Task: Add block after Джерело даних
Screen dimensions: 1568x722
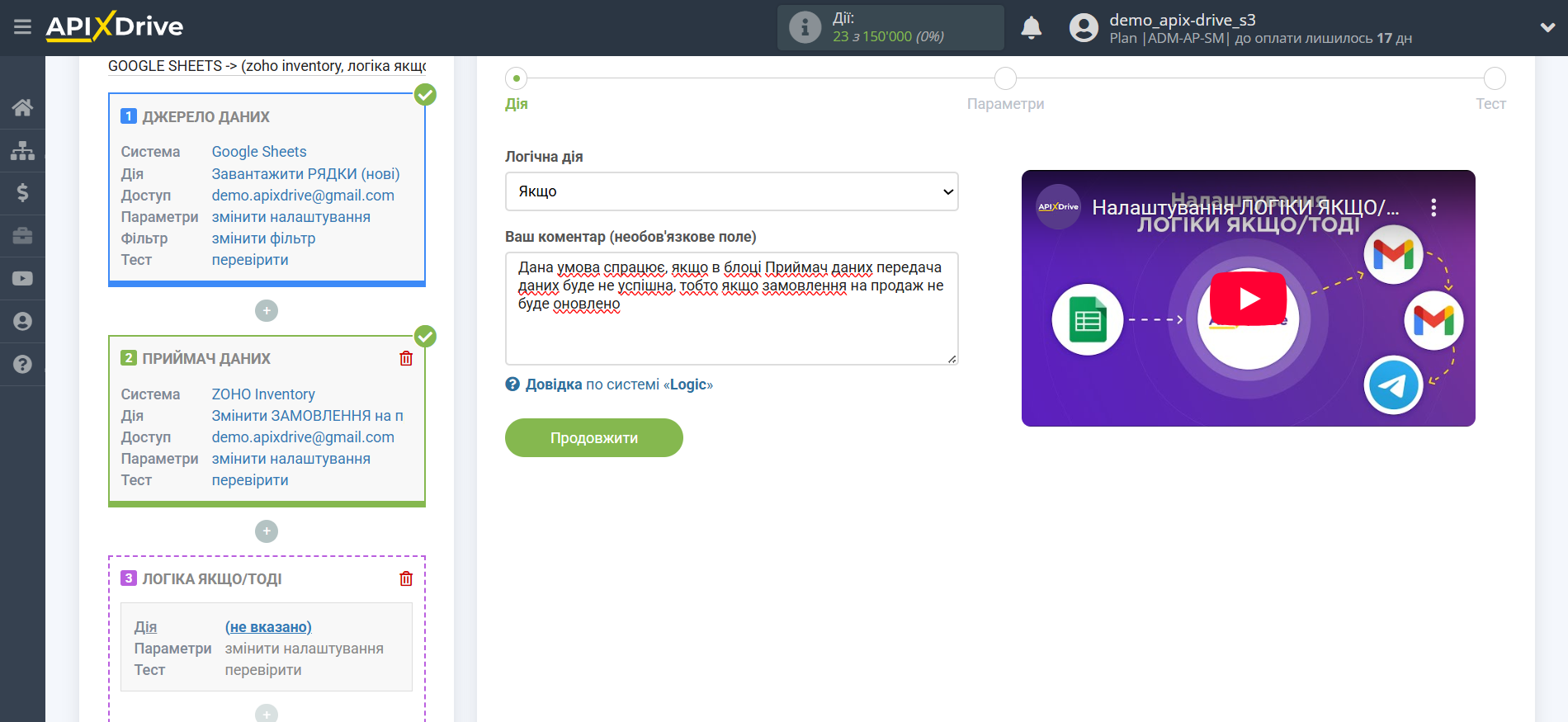Action: [266, 311]
